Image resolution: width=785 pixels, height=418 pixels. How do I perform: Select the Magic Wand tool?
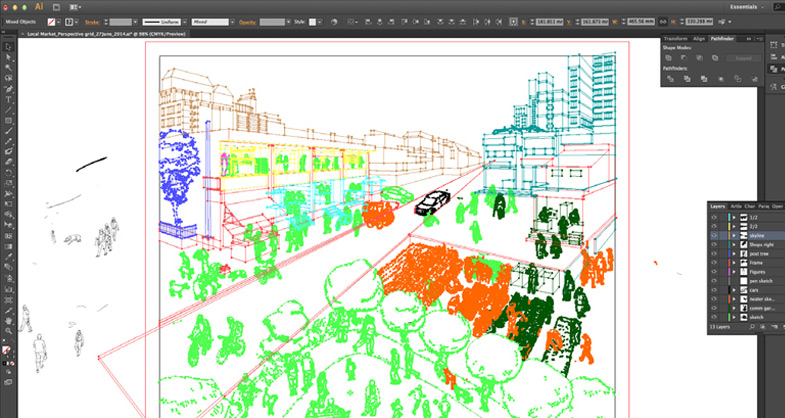[9, 68]
